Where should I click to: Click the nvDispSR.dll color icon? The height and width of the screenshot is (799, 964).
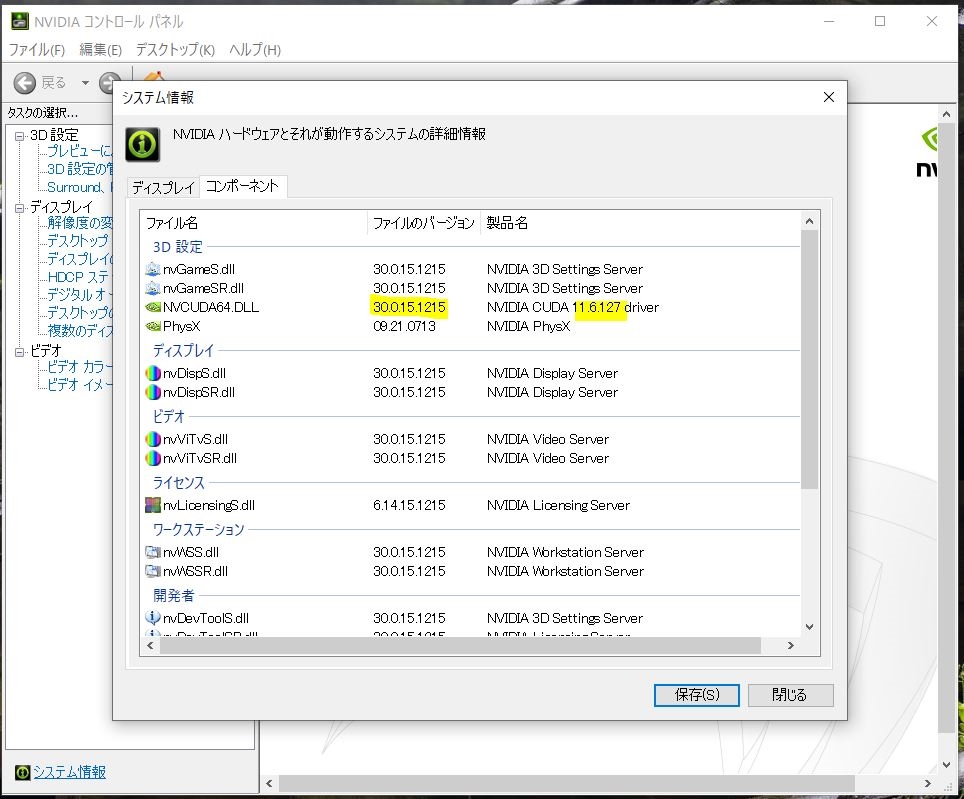tap(152, 392)
